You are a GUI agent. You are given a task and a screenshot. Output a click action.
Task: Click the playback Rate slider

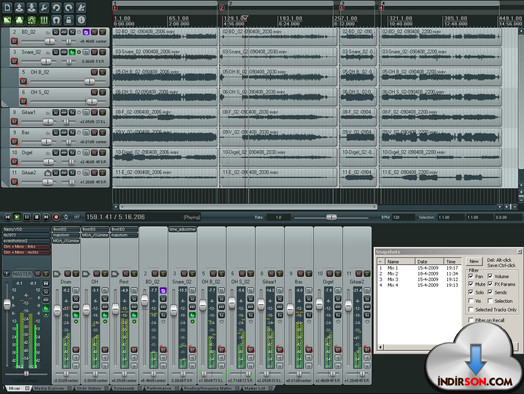point(331,218)
